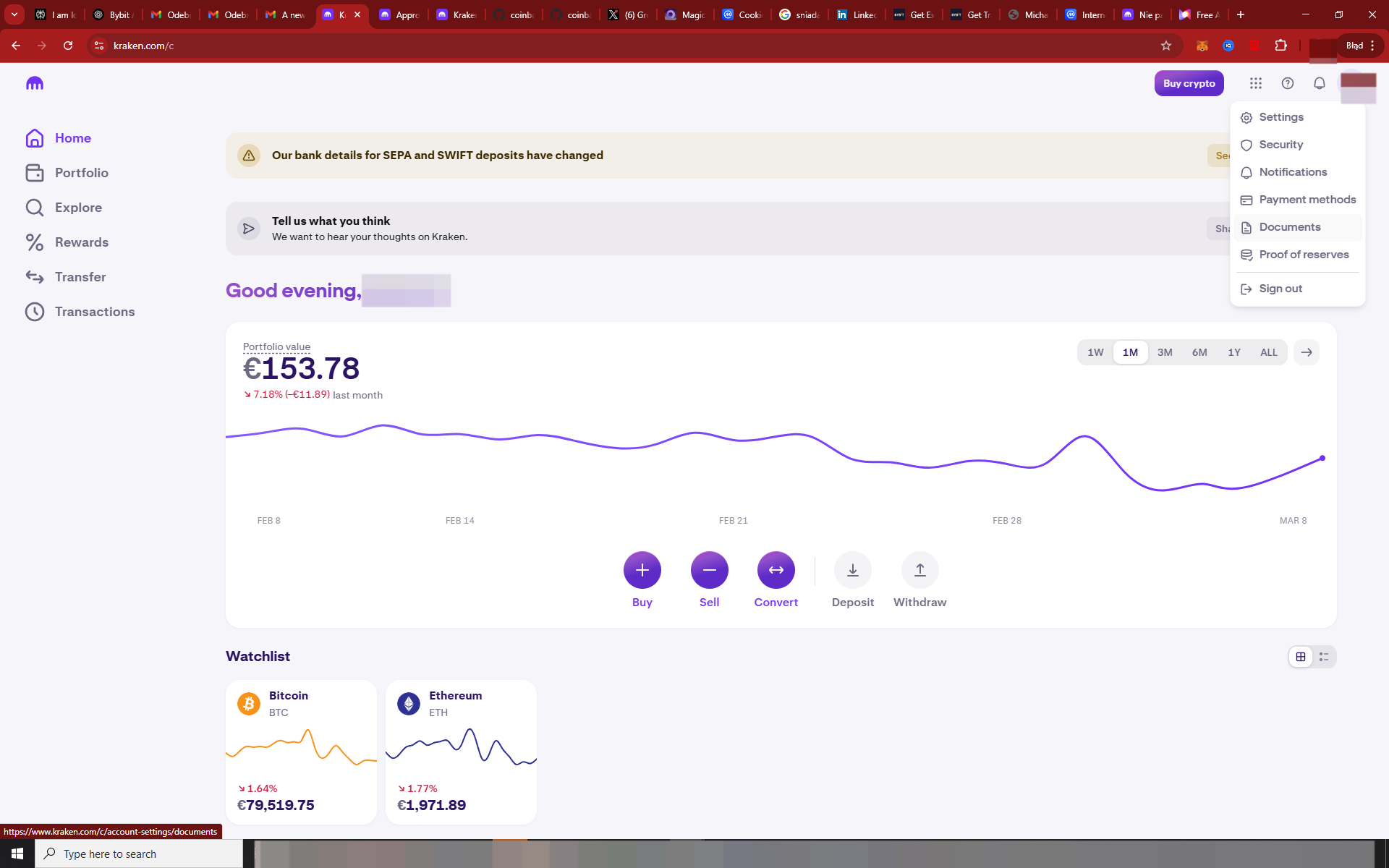1389x868 pixels.
Task: Select Settings from the account menu
Action: coord(1298,117)
